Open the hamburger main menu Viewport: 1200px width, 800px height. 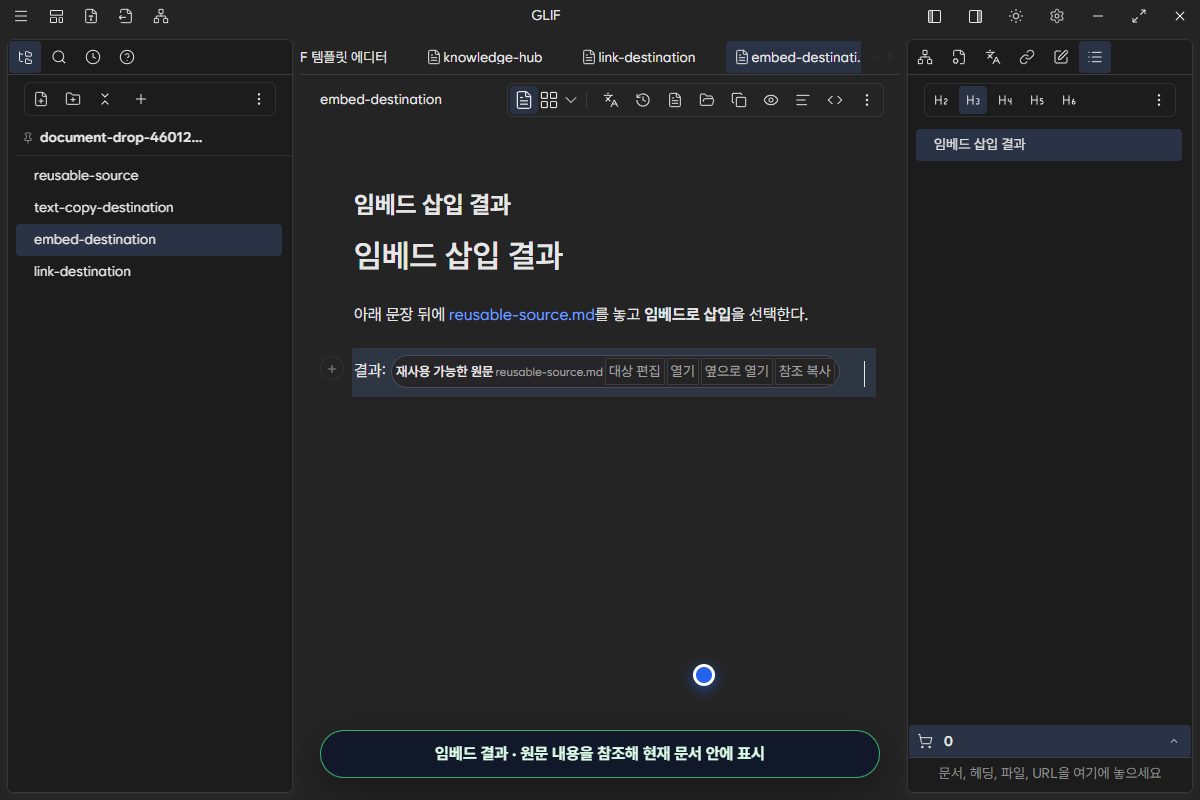coord(21,16)
